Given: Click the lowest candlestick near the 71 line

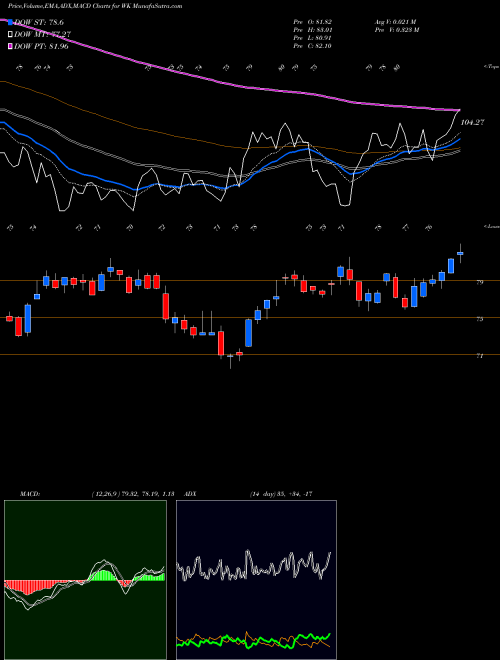Looking at the screenshot, I should 230,359.
